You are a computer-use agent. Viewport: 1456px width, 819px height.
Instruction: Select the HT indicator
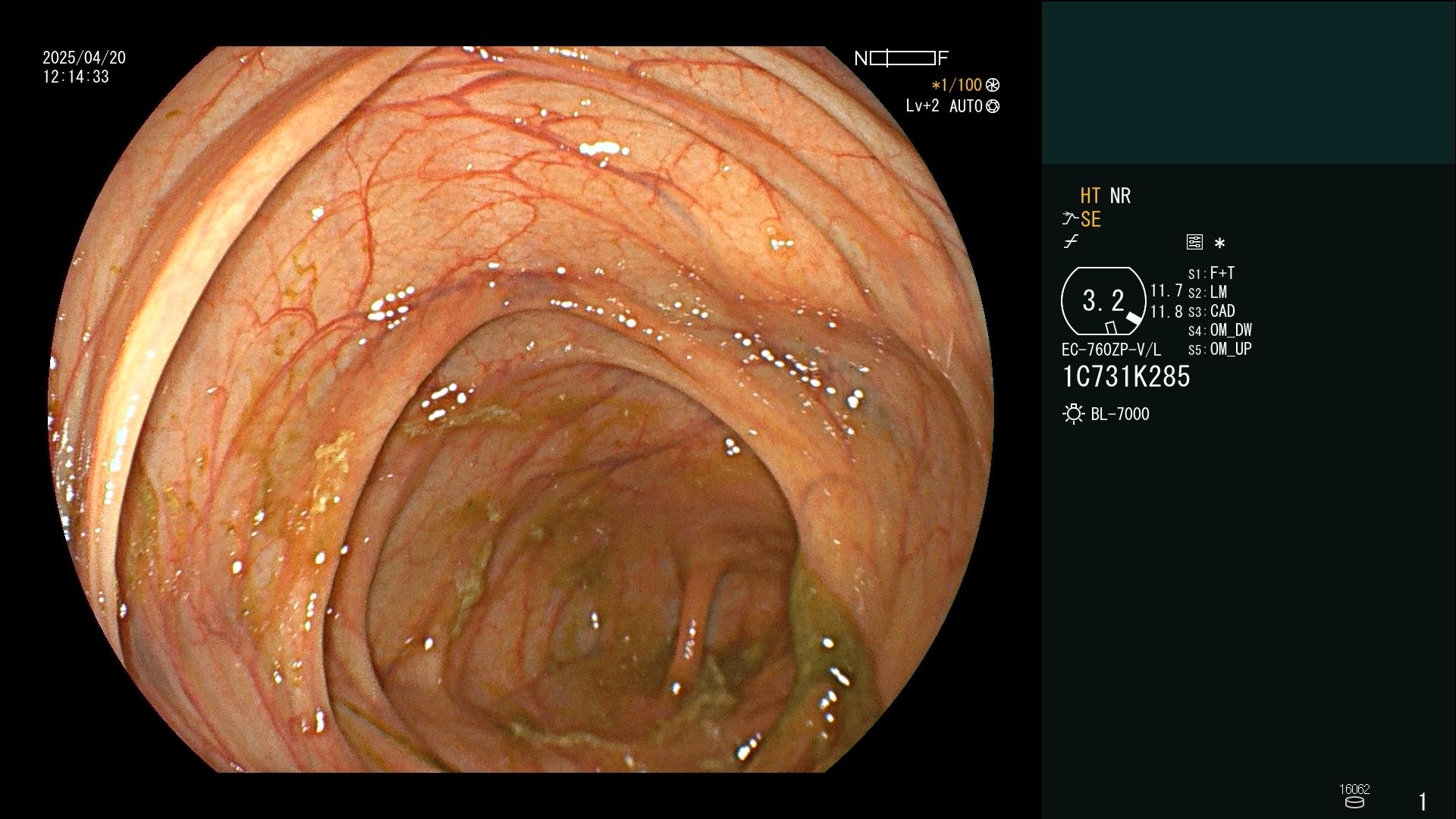coord(1090,196)
